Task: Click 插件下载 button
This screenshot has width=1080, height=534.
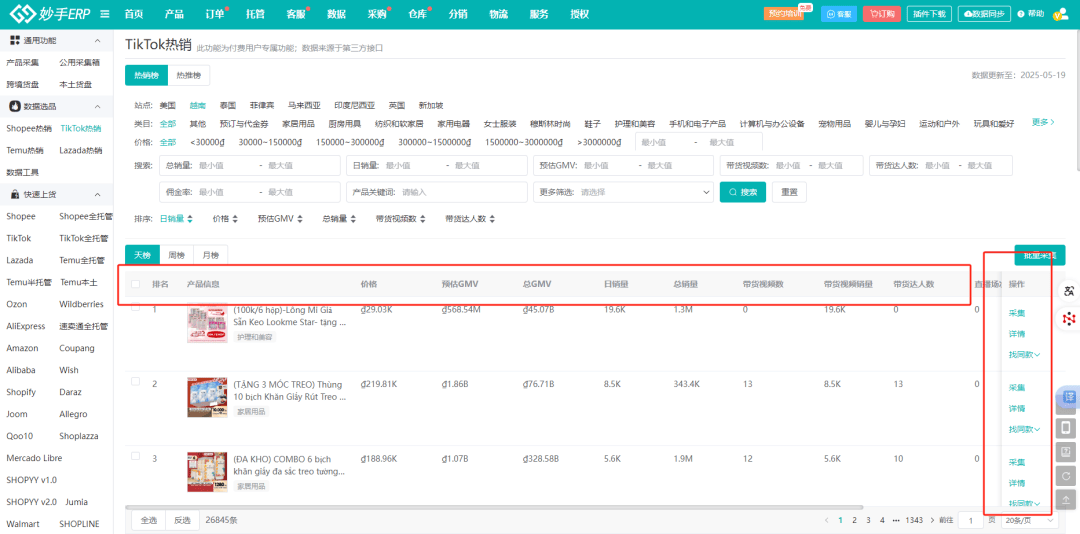Action: (930, 14)
